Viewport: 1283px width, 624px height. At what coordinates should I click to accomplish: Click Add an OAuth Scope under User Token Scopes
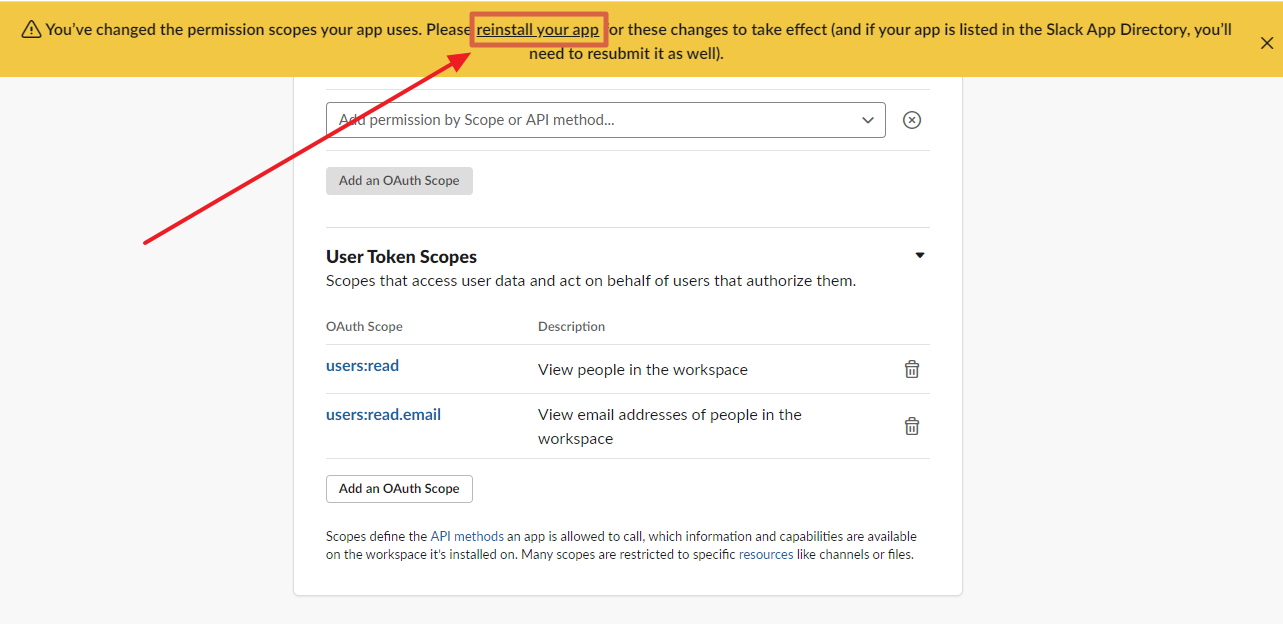pyautogui.click(x=399, y=489)
